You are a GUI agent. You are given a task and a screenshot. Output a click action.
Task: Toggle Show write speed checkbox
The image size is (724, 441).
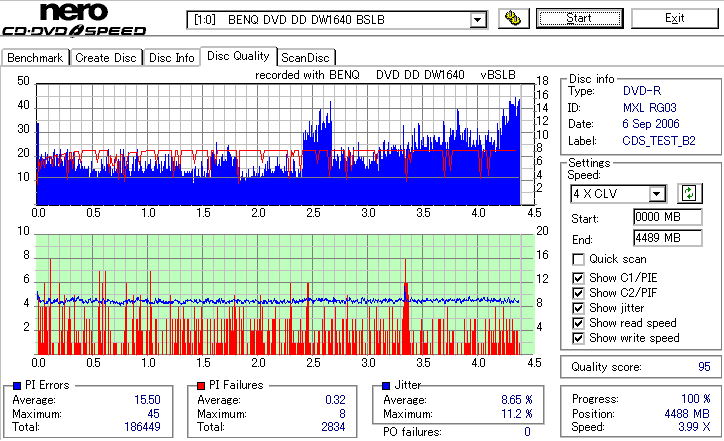pyautogui.click(x=578, y=338)
